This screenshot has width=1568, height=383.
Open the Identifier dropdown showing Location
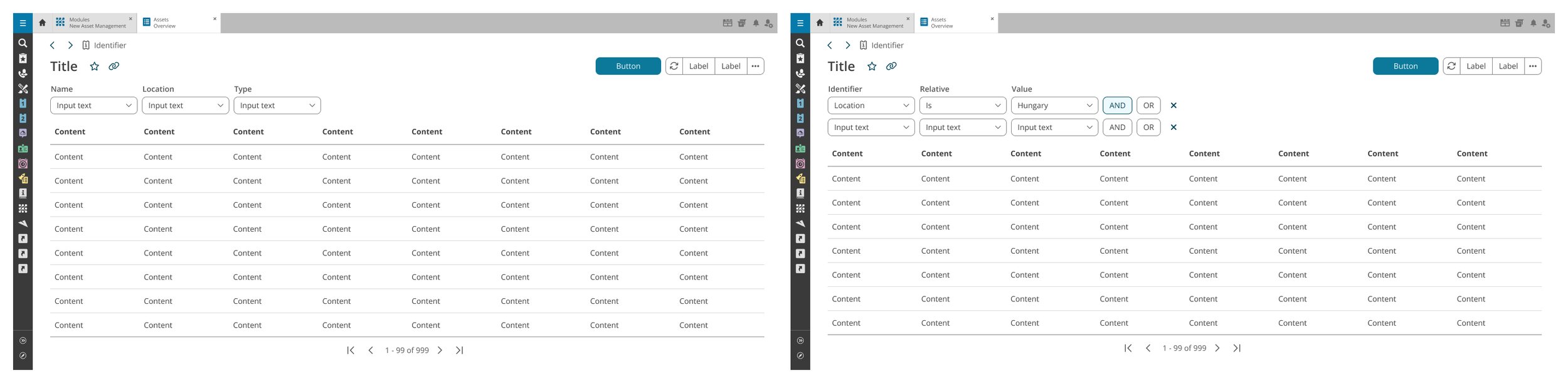click(871, 105)
